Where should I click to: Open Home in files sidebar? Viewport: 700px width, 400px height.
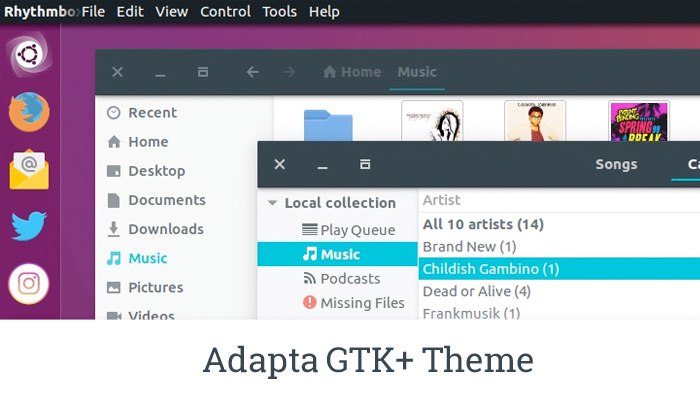point(138,142)
